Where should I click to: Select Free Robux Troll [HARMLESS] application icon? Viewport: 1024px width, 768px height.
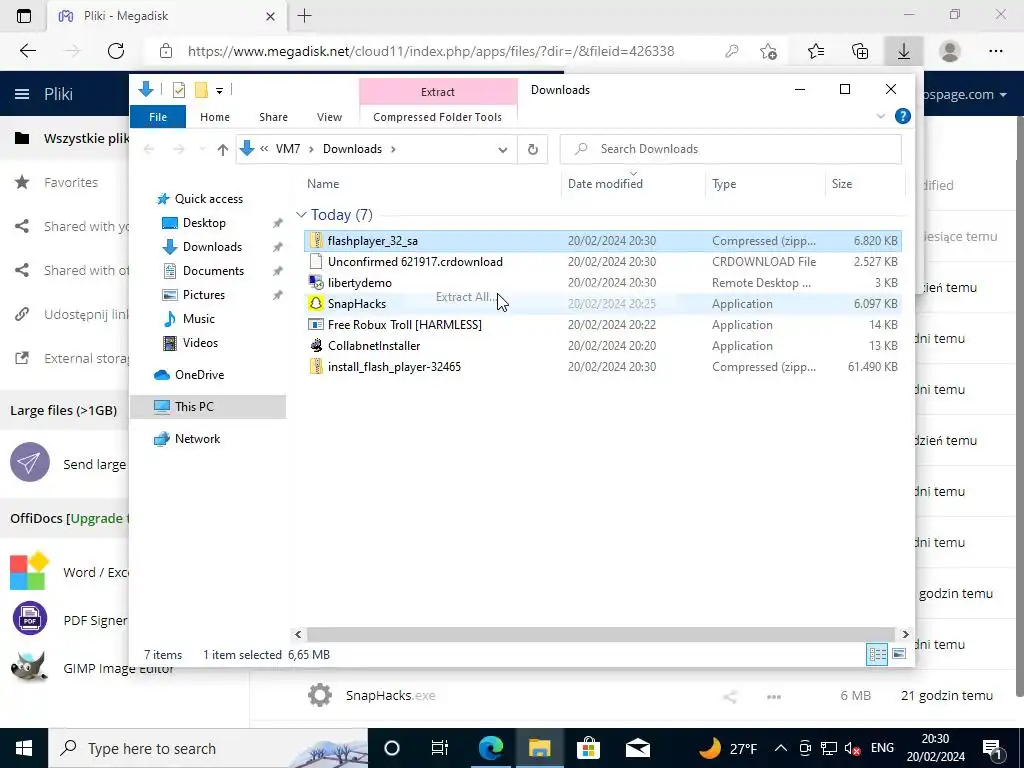316,325
